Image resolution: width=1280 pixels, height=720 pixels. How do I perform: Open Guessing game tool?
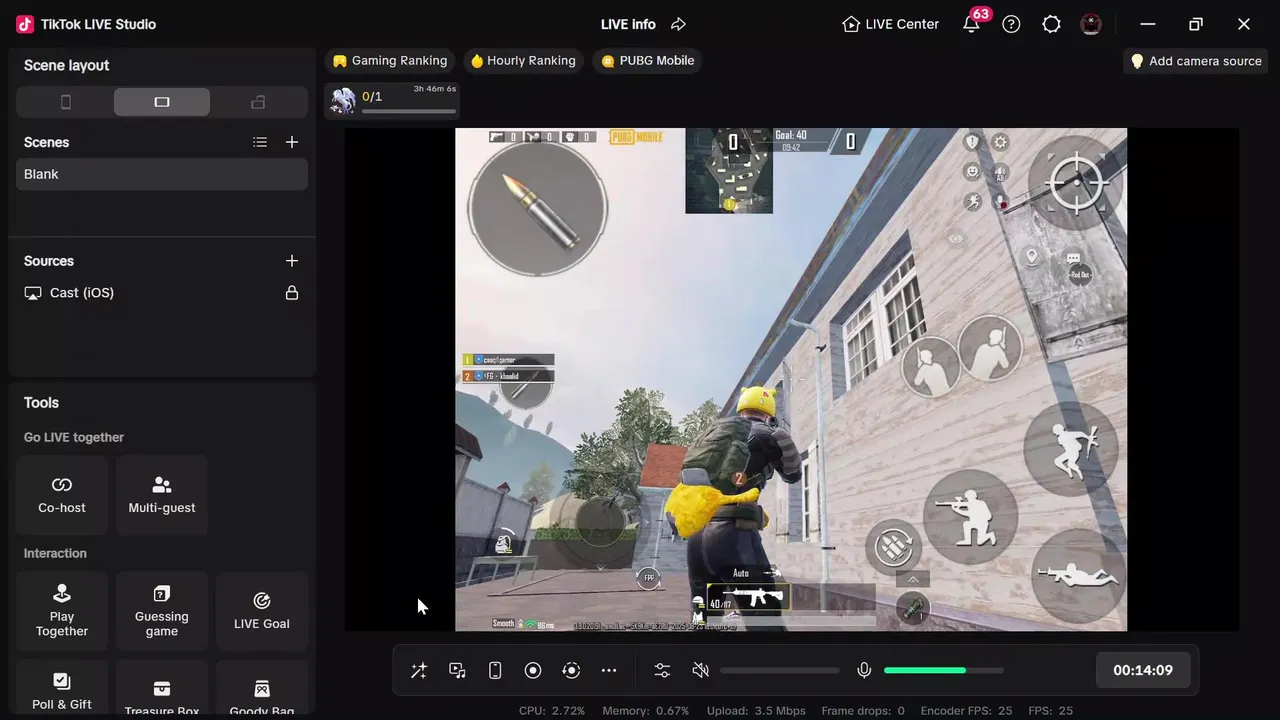(x=162, y=611)
